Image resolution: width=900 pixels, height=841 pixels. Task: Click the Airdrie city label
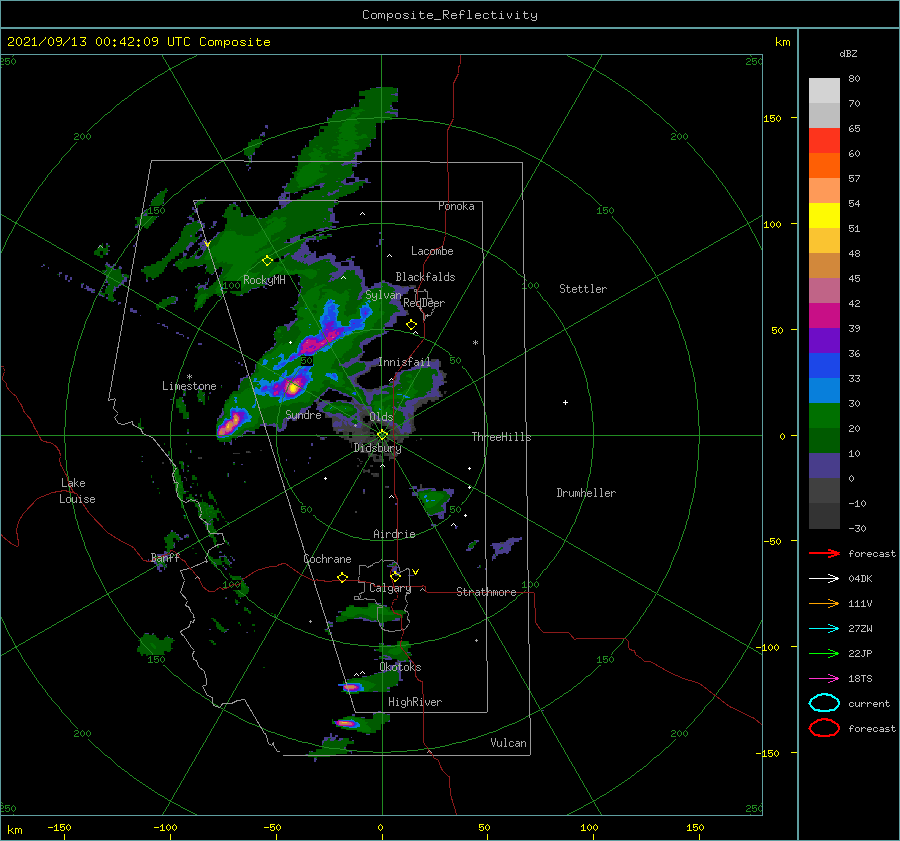pyautogui.click(x=394, y=534)
